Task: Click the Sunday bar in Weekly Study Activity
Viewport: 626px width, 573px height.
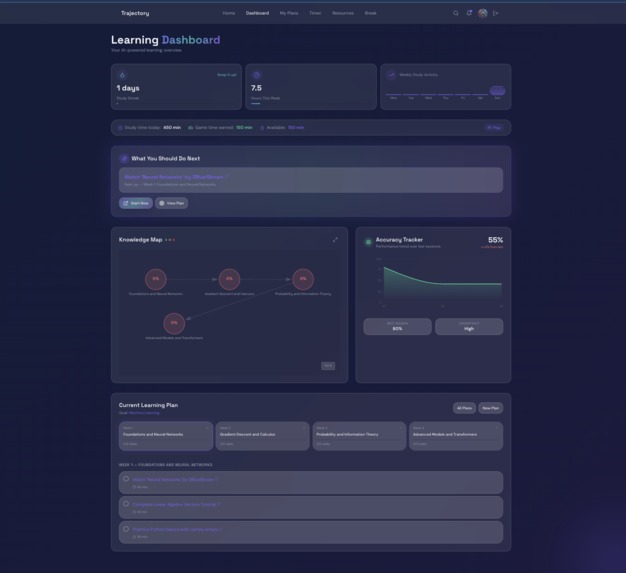Action: tap(497, 91)
